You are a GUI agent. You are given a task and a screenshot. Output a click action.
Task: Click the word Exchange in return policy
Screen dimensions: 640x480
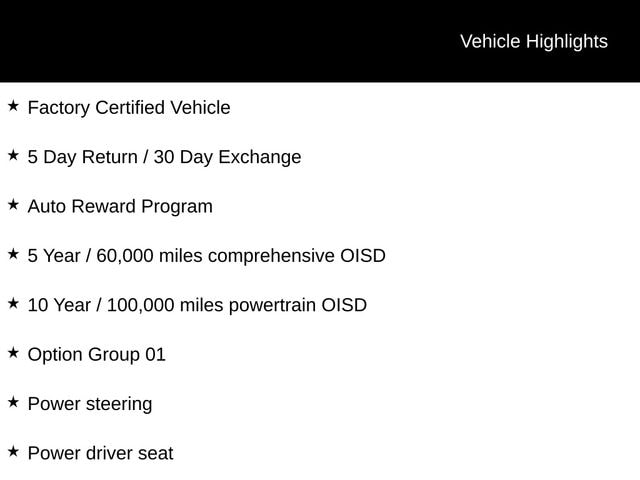point(260,157)
